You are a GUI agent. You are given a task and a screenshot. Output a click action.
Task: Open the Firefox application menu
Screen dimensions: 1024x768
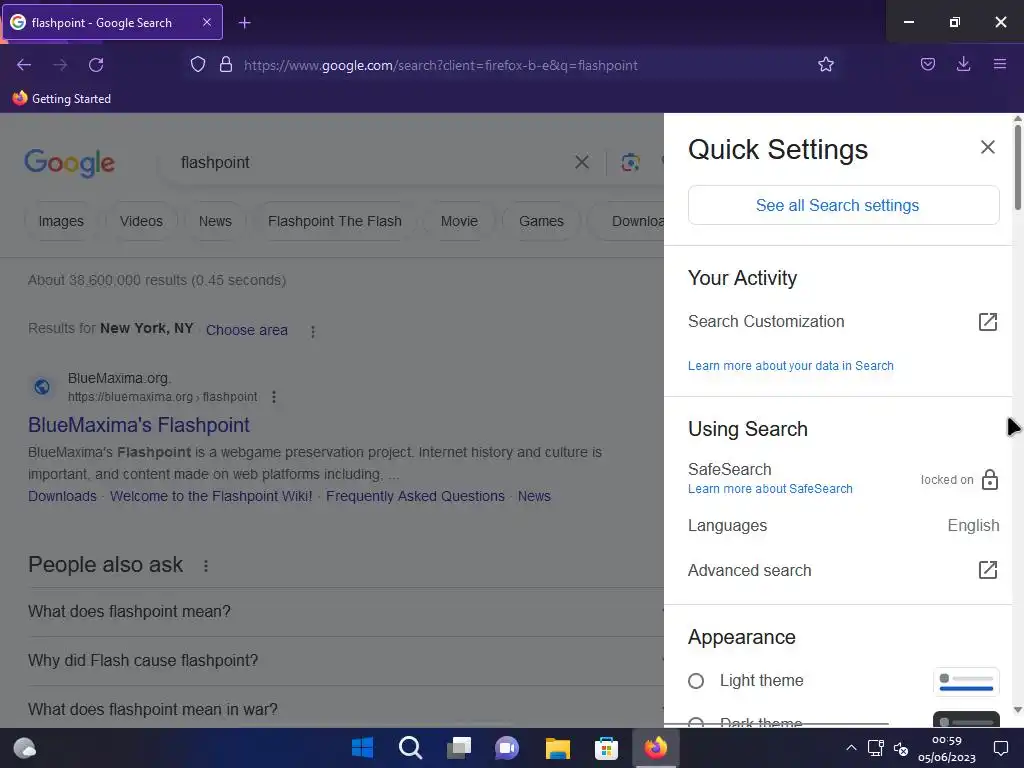coord(999,64)
